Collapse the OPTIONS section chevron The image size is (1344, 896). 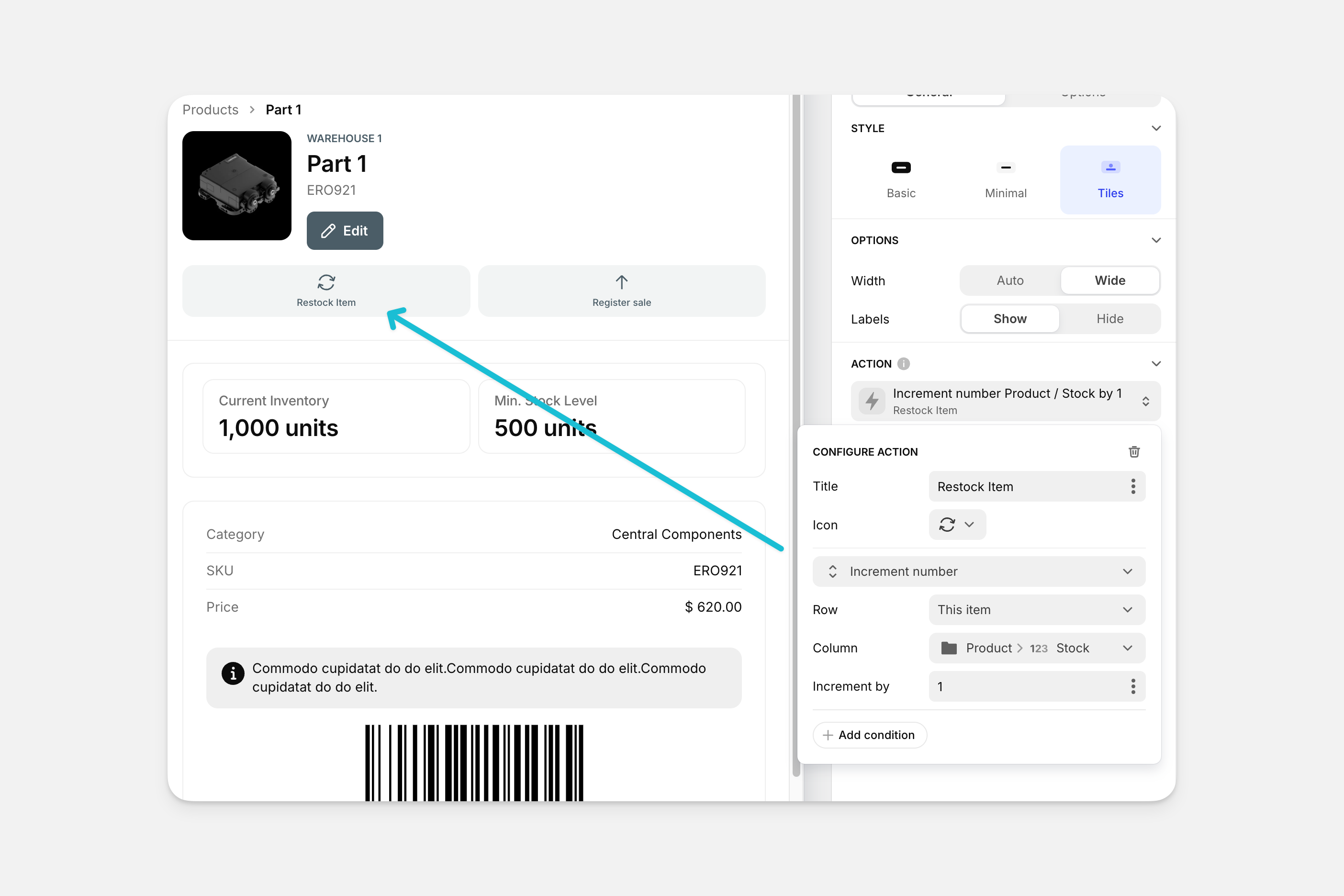click(1156, 240)
